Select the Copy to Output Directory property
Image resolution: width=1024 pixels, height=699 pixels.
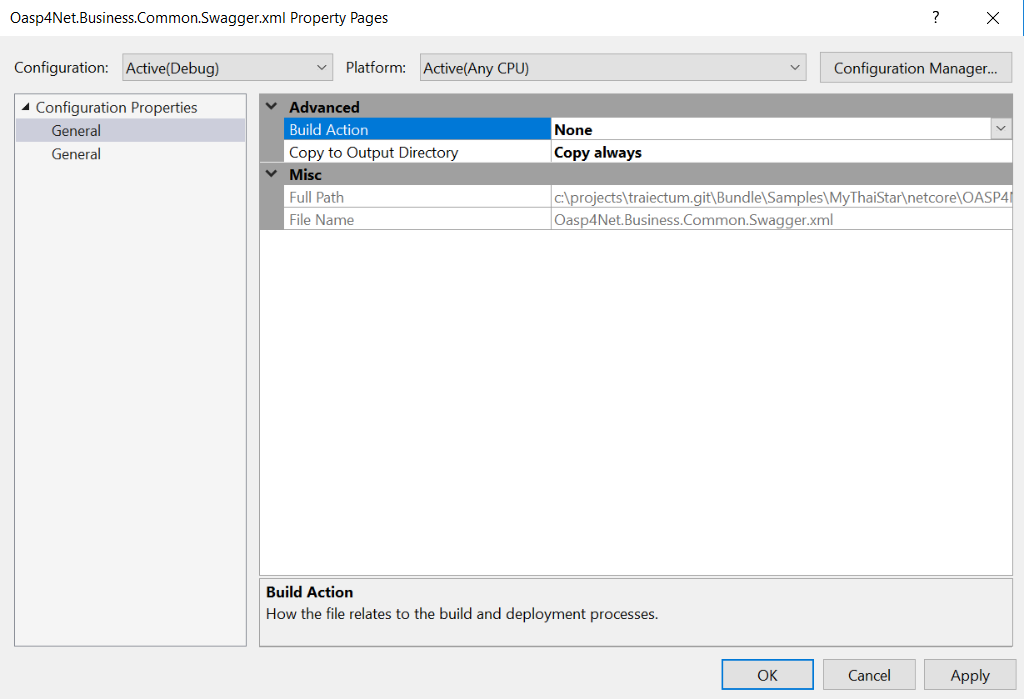click(x=373, y=152)
